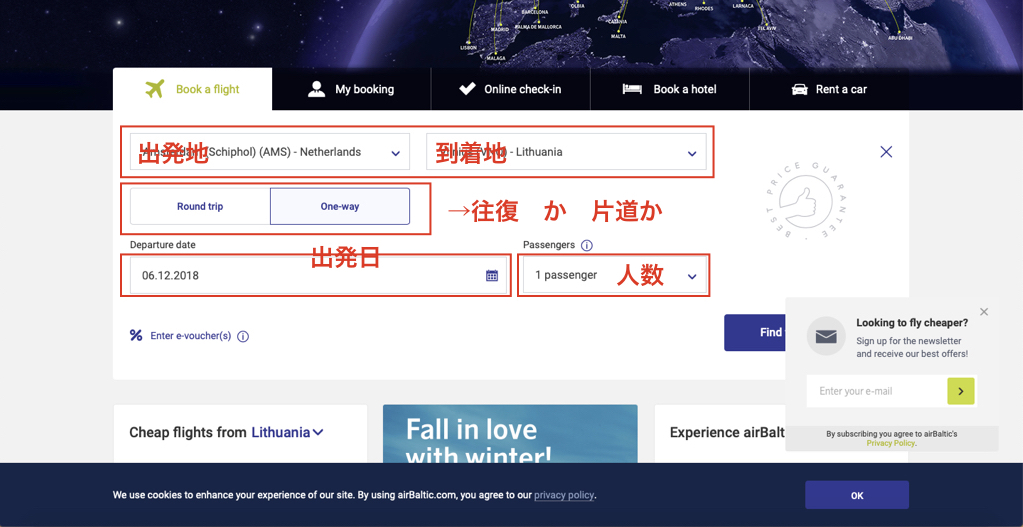Screen dimensions: 1023x527
Task: Submit newsletter with the green arrow button
Action: coord(961,391)
